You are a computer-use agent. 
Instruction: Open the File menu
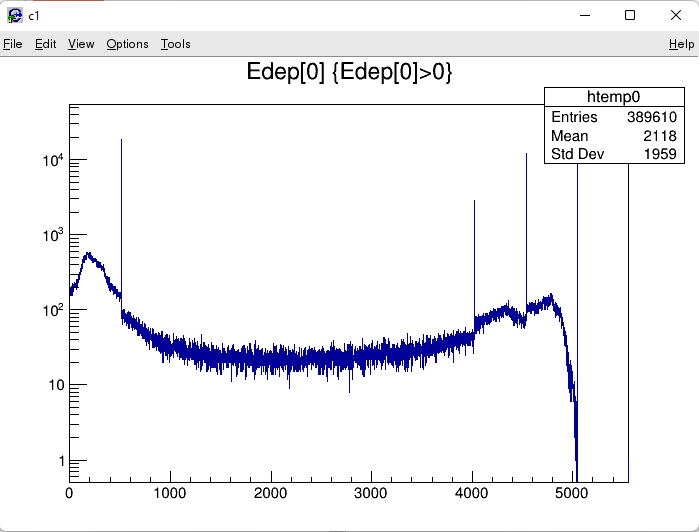pos(13,44)
